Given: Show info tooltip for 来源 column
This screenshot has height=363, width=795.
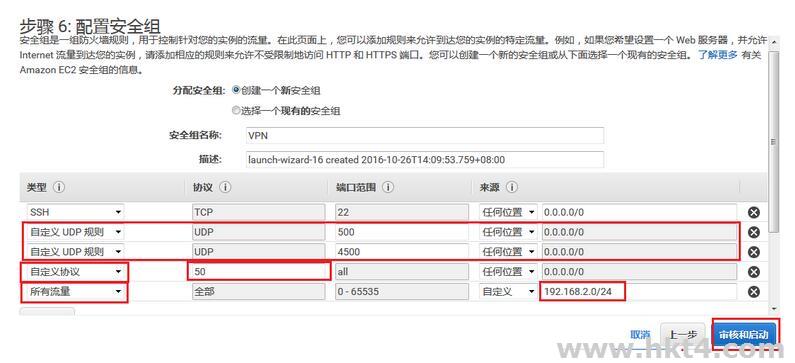Looking at the screenshot, I should pyautogui.click(x=512, y=188).
